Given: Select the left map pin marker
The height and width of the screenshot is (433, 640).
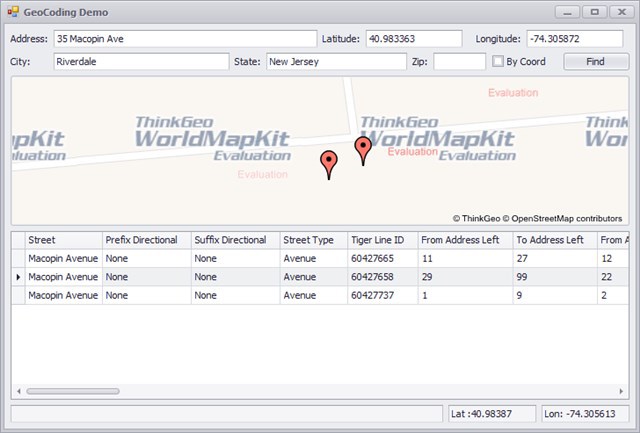Looking at the screenshot, I should click(x=329, y=164).
